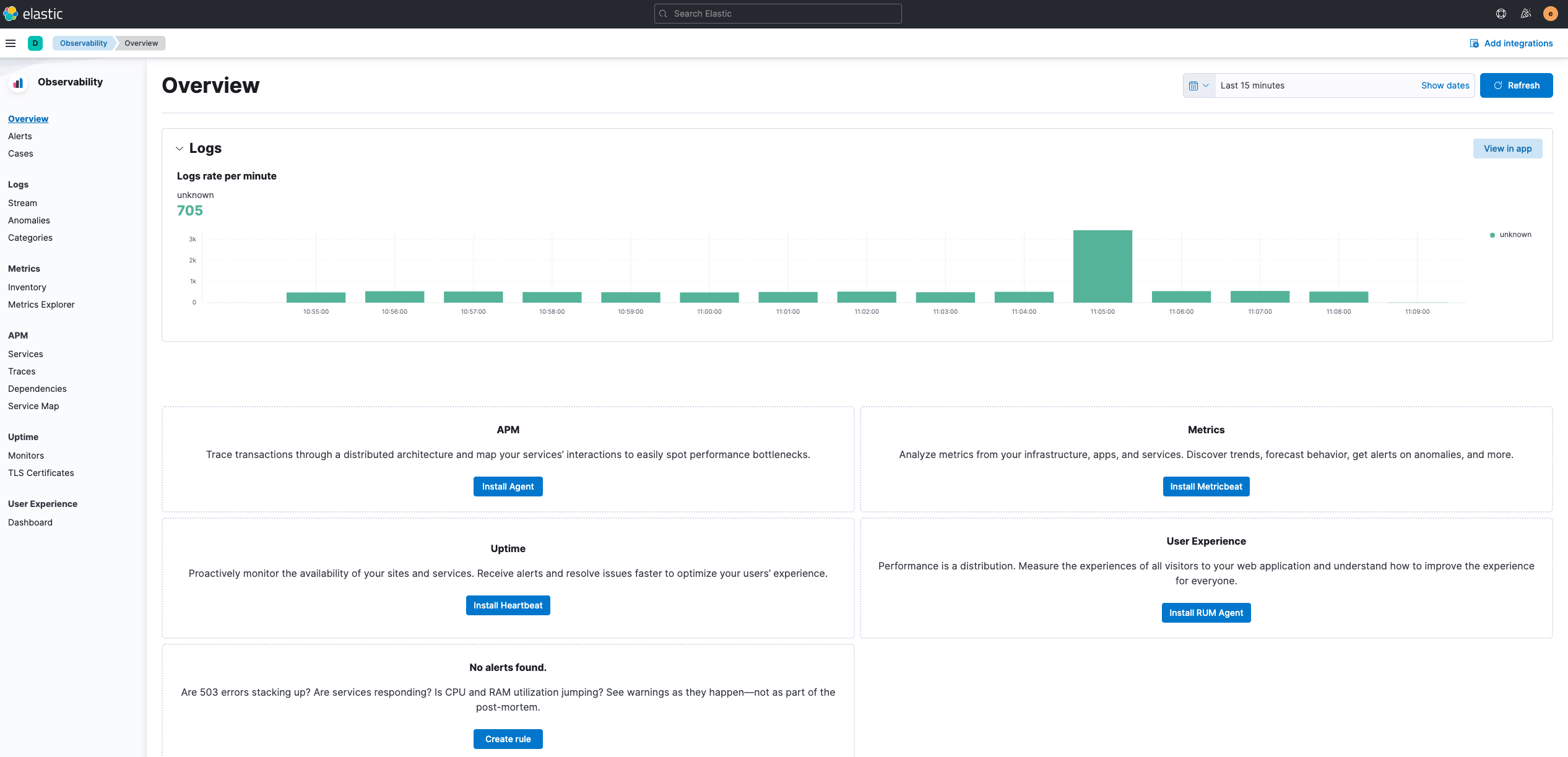The image size is (1568, 757).
Task: Open Metrics Inventory page
Action: [27, 287]
